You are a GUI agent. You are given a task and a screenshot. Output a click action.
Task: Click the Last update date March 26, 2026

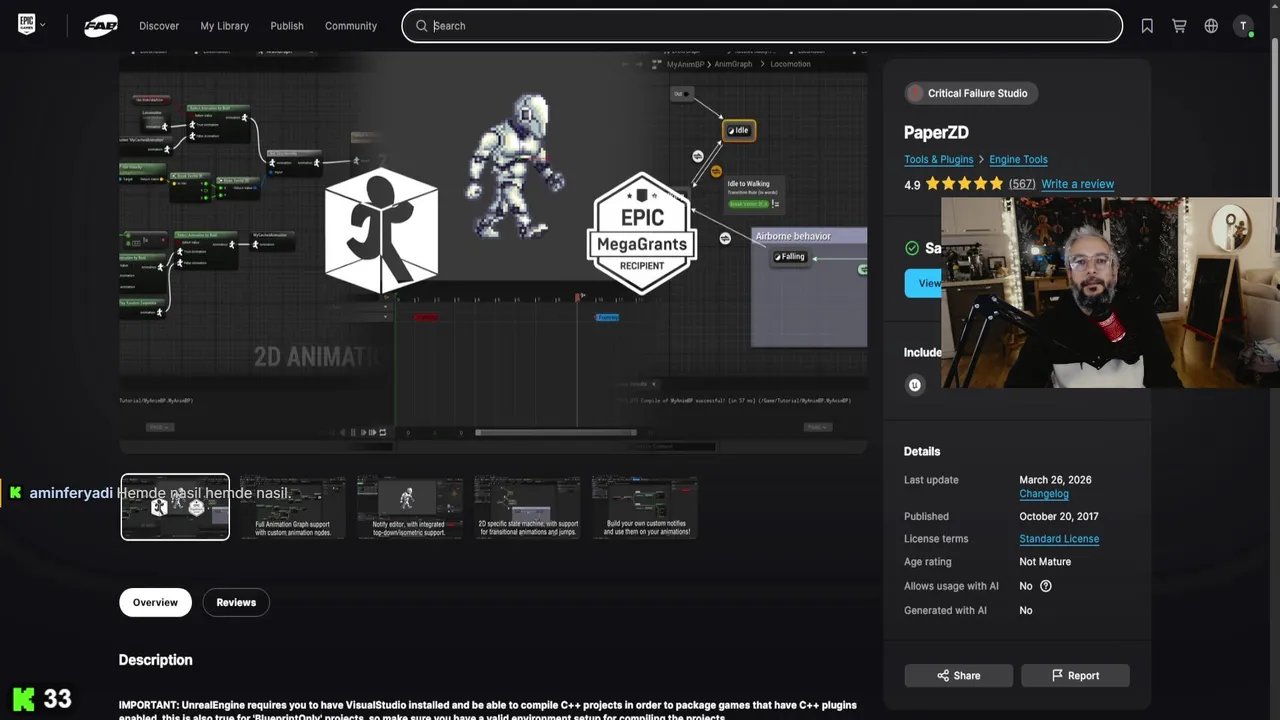pos(1055,480)
